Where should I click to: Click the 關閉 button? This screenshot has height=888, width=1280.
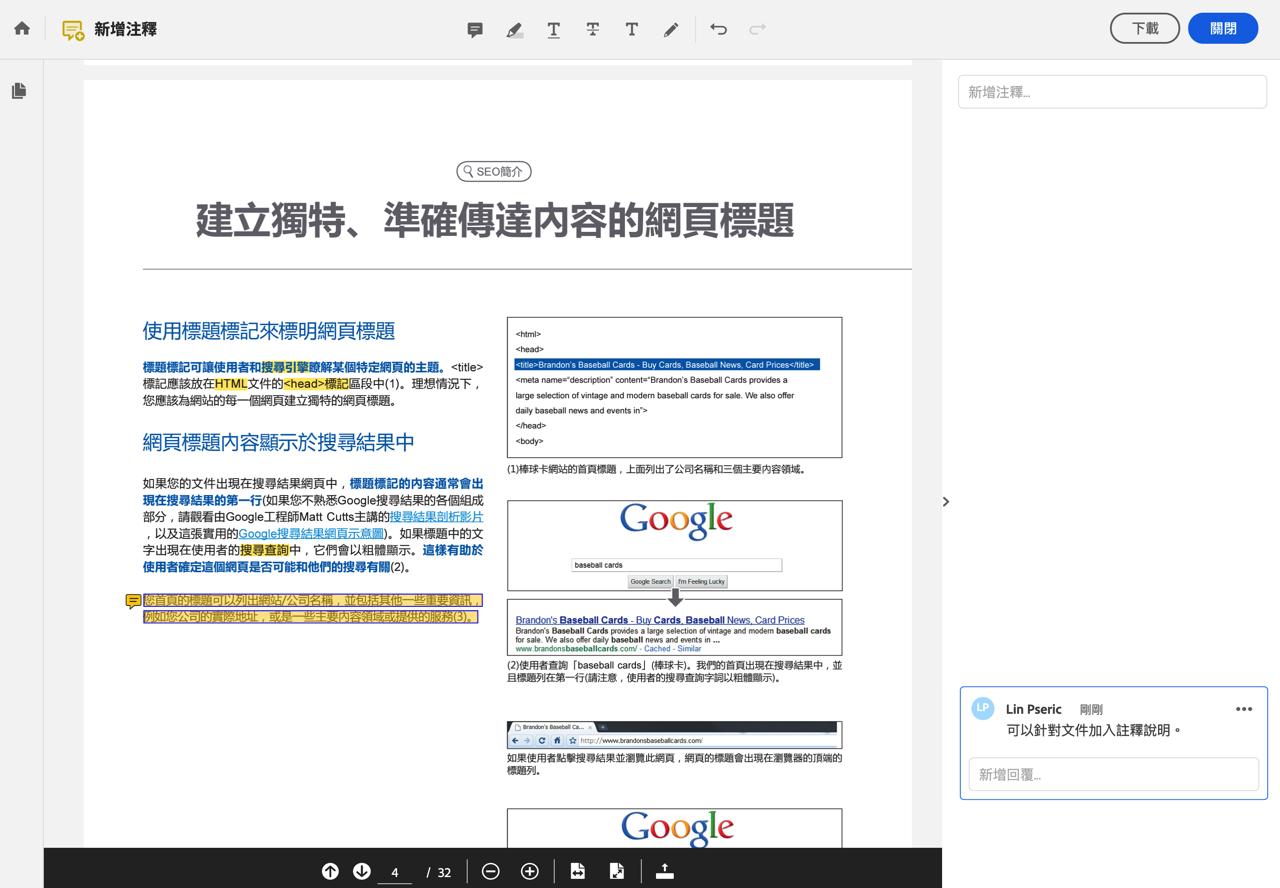1223,29
